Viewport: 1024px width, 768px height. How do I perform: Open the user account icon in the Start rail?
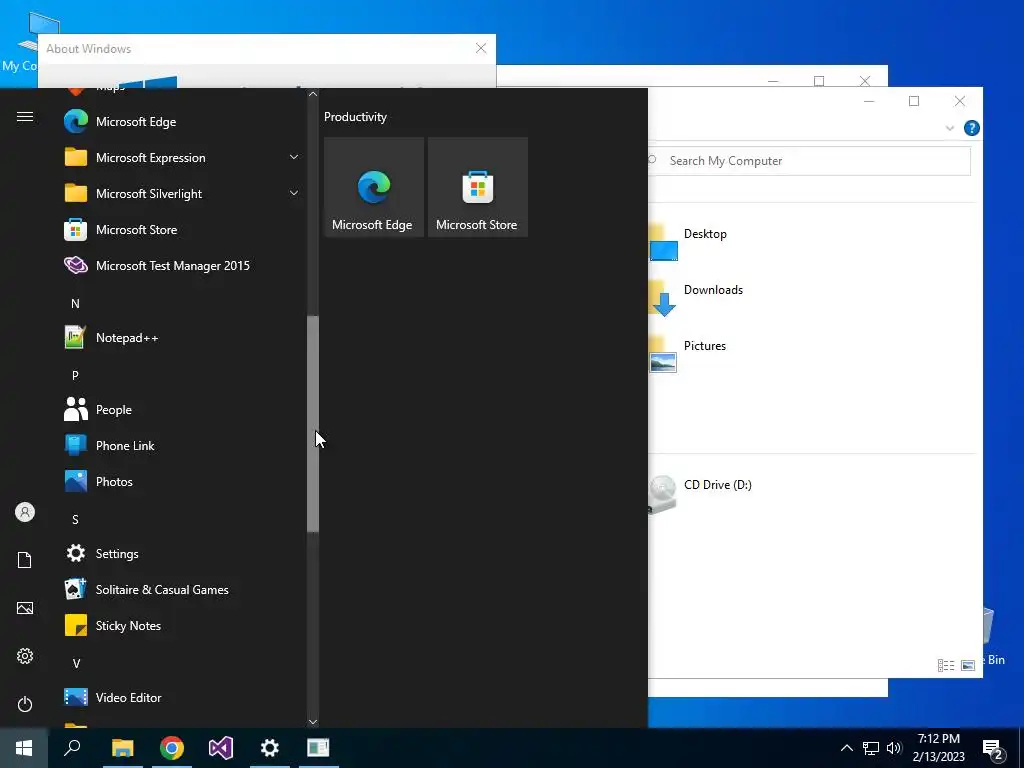pos(25,512)
